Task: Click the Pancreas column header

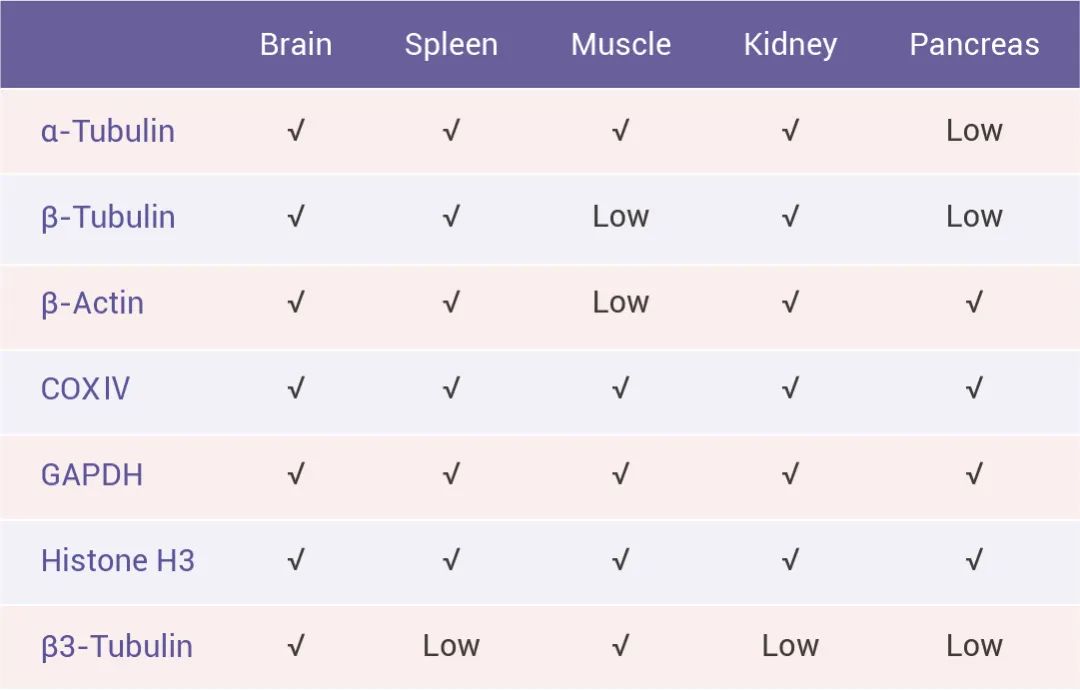Action: pyautogui.click(x=974, y=45)
